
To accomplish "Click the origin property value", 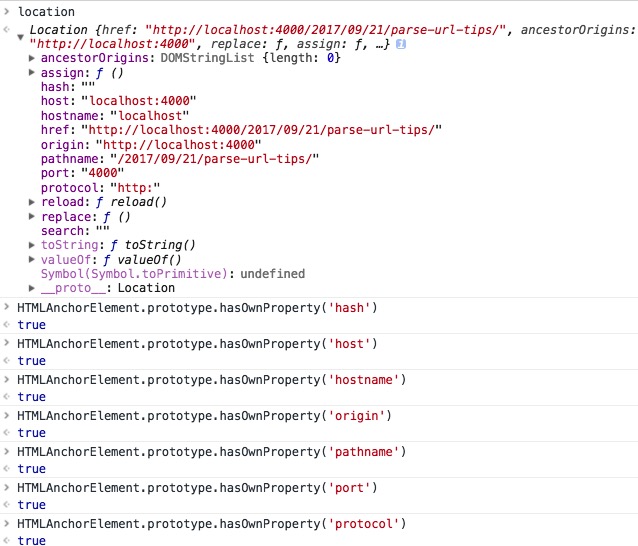I will tap(178, 145).
